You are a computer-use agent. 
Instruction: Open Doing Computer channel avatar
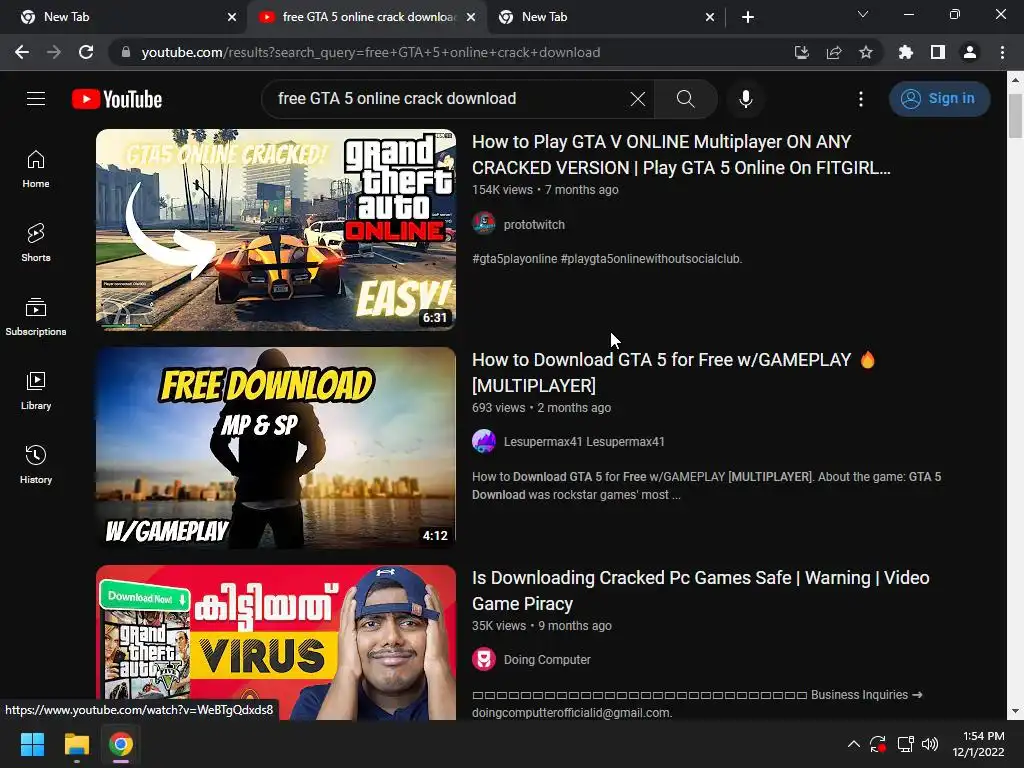pos(484,660)
